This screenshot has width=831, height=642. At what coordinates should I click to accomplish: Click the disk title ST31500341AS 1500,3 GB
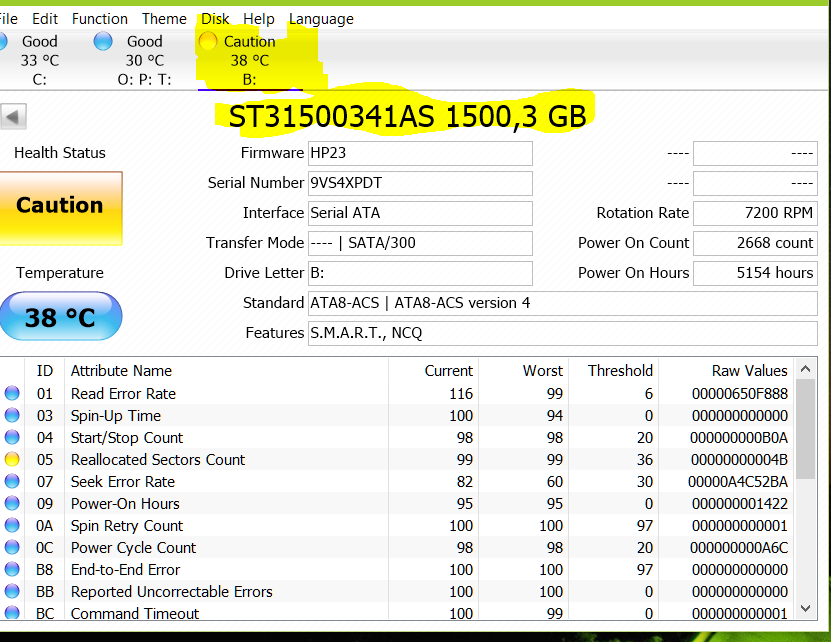point(408,116)
